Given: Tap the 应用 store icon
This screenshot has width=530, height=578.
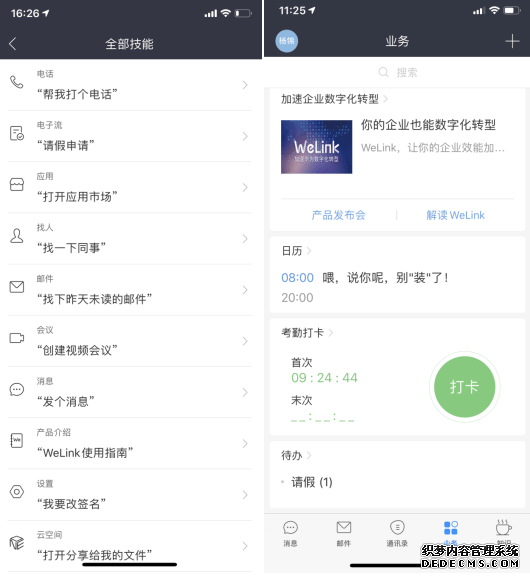Looking at the screenshot, I should click(17, 184).
